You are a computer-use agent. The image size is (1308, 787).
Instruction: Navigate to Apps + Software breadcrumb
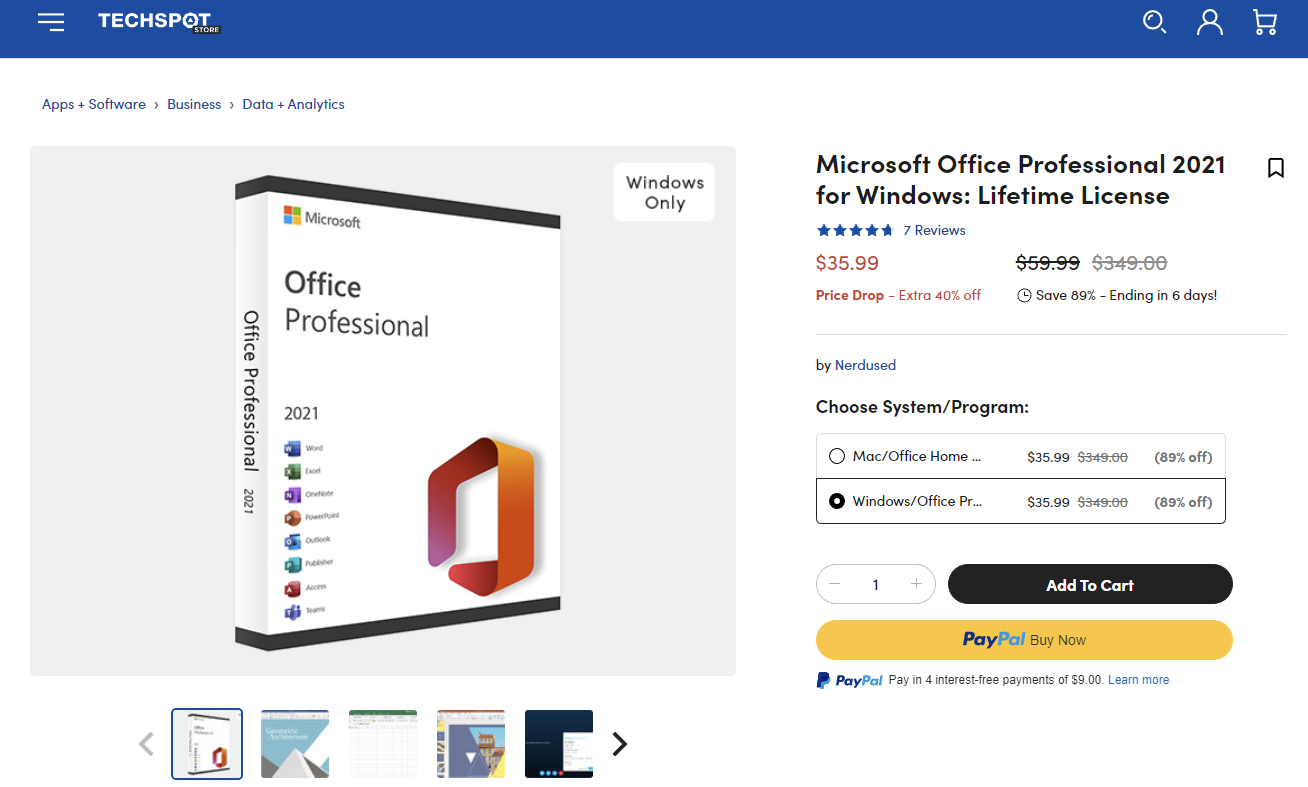[x=94, y=104]
